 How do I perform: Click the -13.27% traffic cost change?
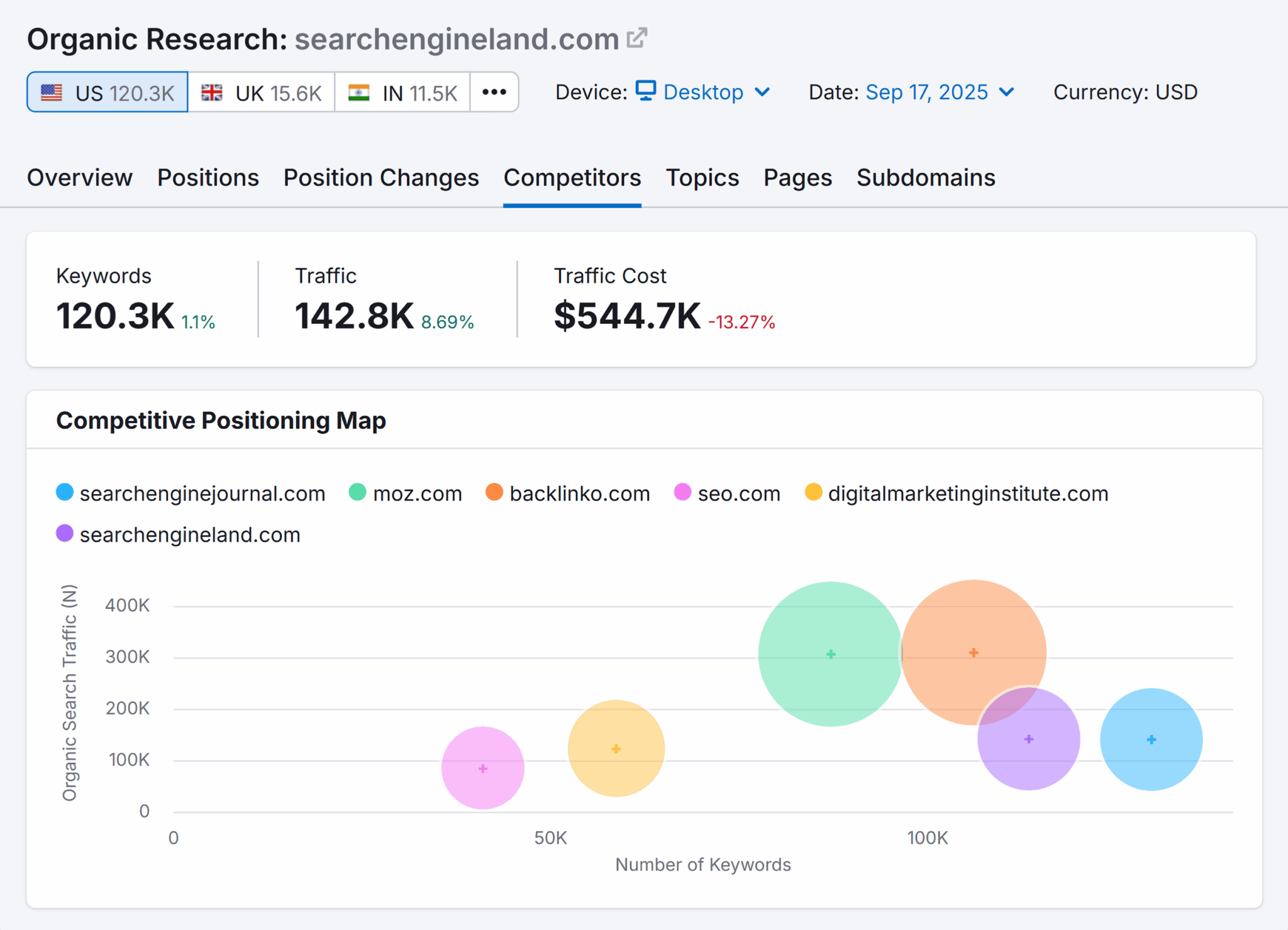tap(741, 322)
